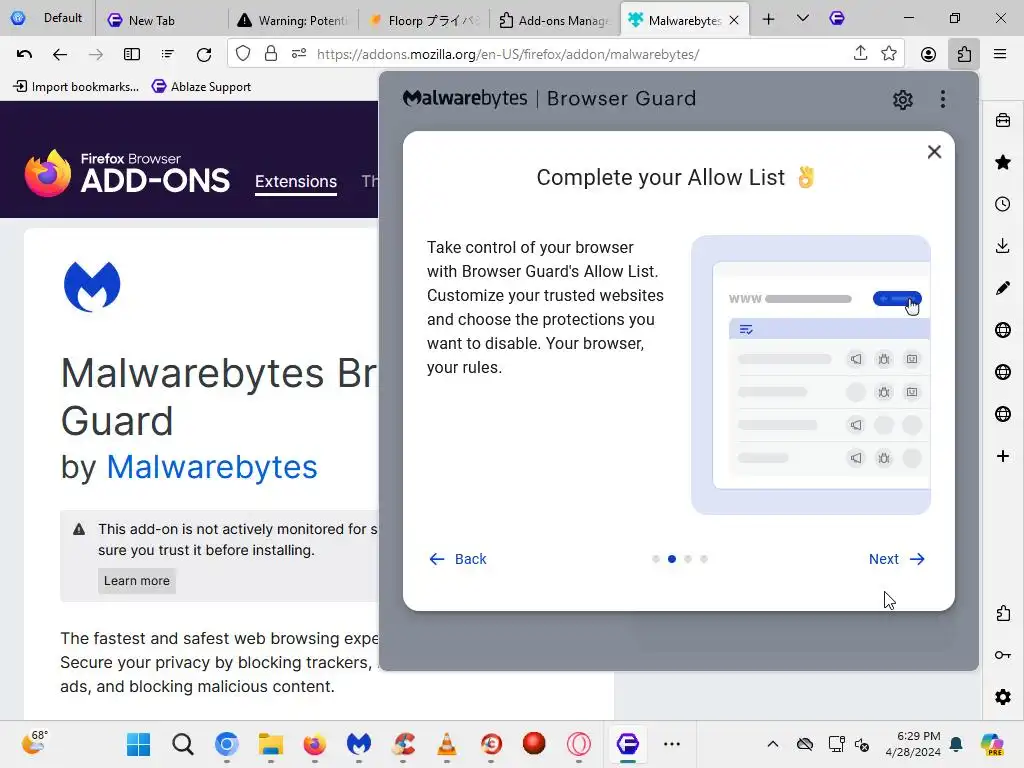1024x768 pixels.
Task: Open the Floorp account icon
Action: pyautogui.click(x=928, y=54)
